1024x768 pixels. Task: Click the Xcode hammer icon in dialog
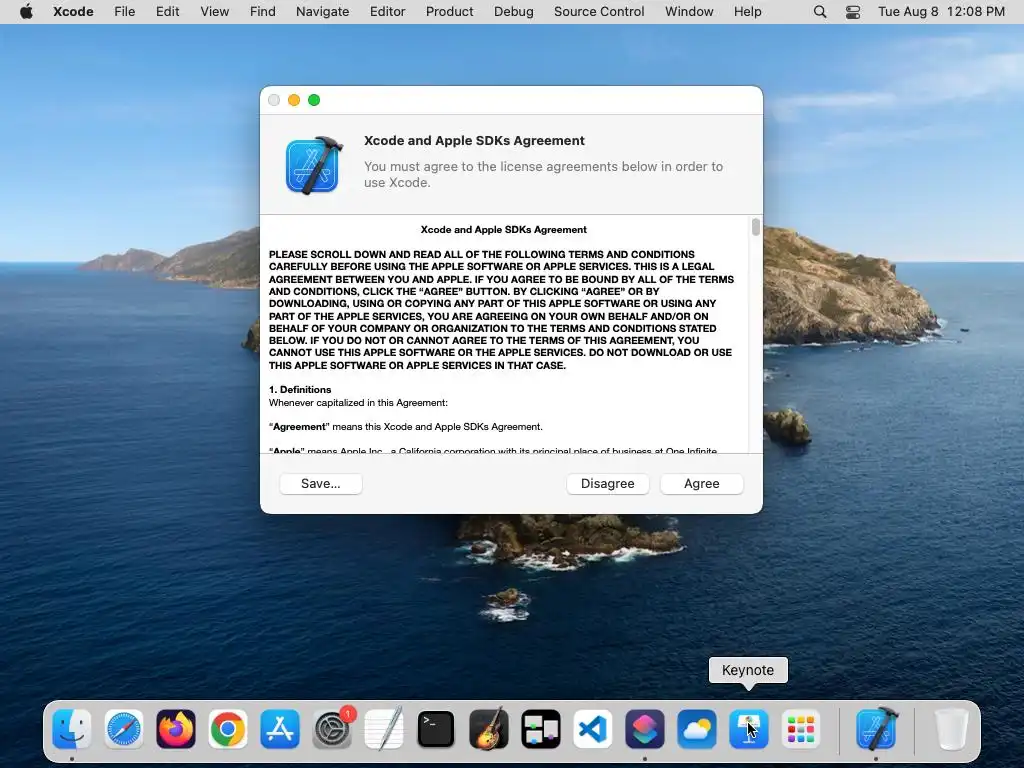pyautogui.click(x=314, y=165)
